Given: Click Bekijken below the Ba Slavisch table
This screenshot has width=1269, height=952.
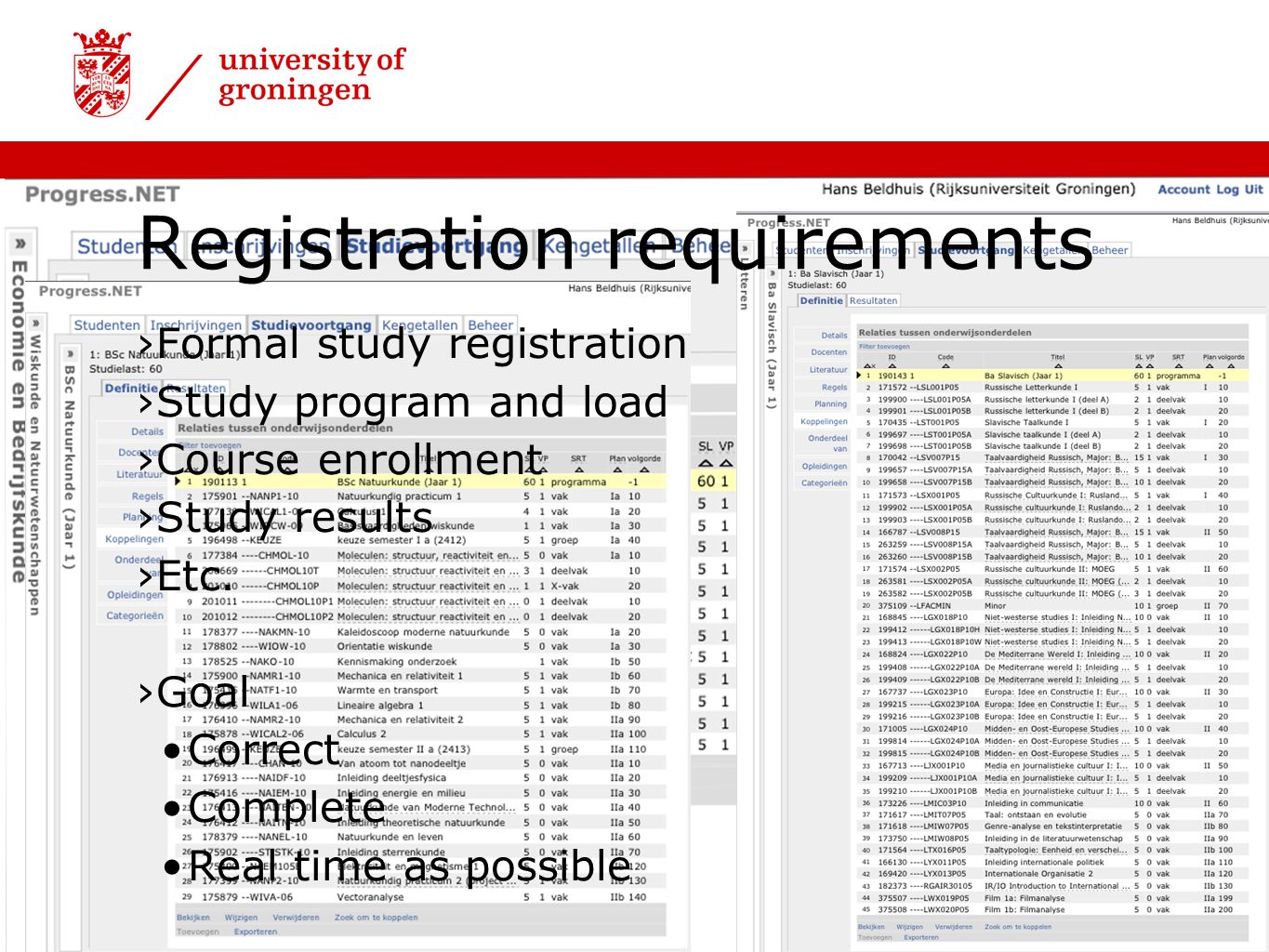Looking at the screenshot, I should 871,927.
